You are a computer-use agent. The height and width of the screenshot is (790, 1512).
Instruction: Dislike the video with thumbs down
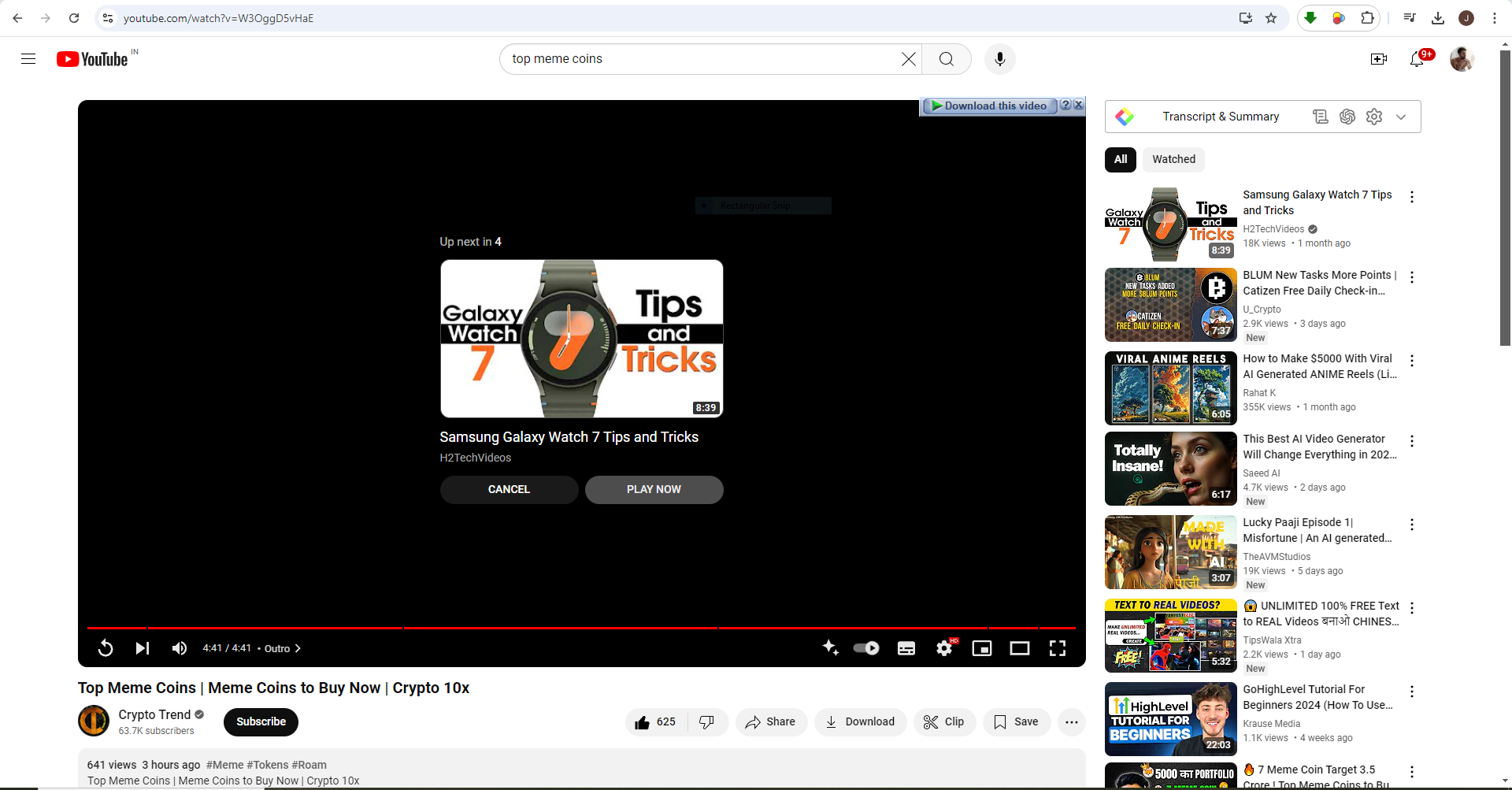[x=707, y=722]
